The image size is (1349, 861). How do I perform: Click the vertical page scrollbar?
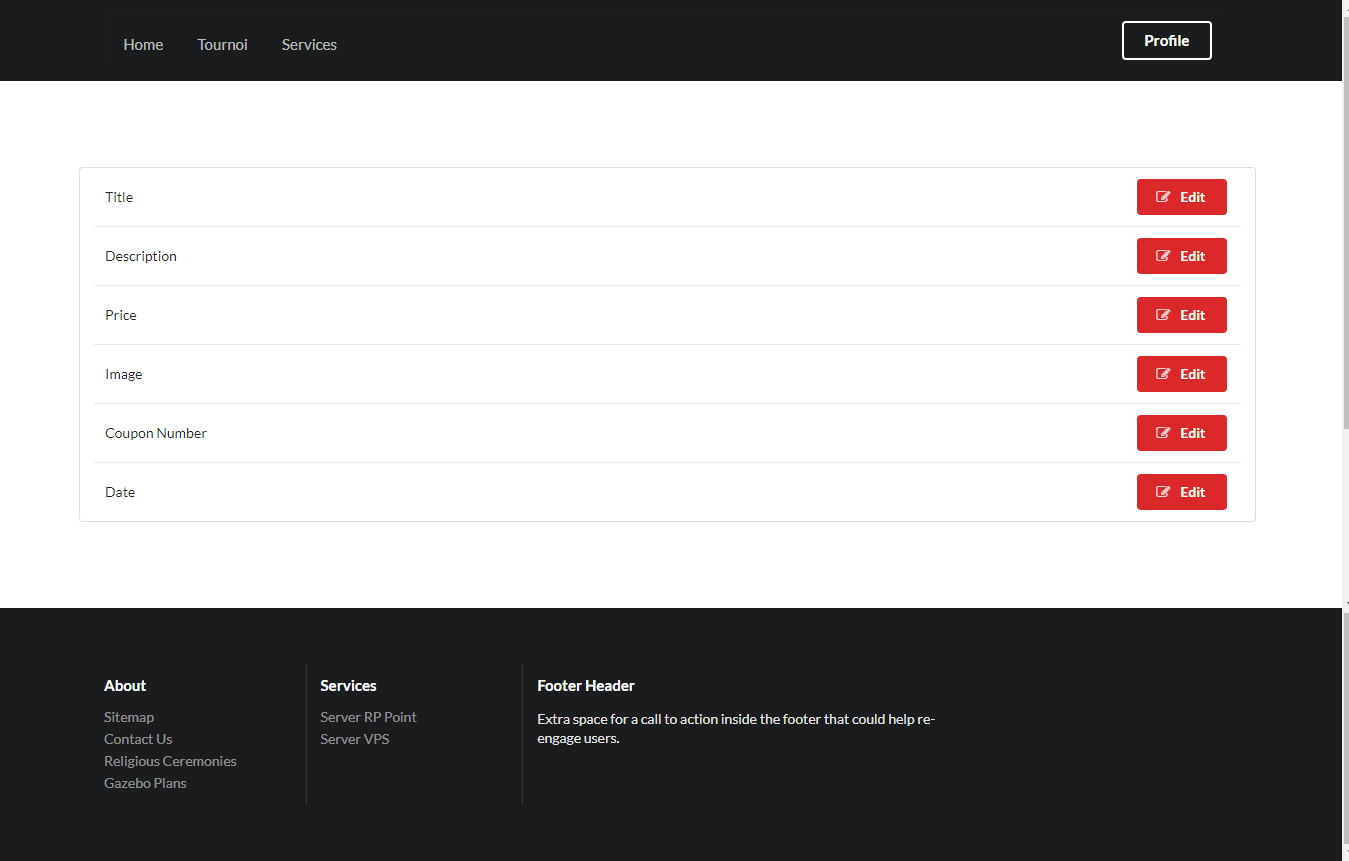(1345, 430)
